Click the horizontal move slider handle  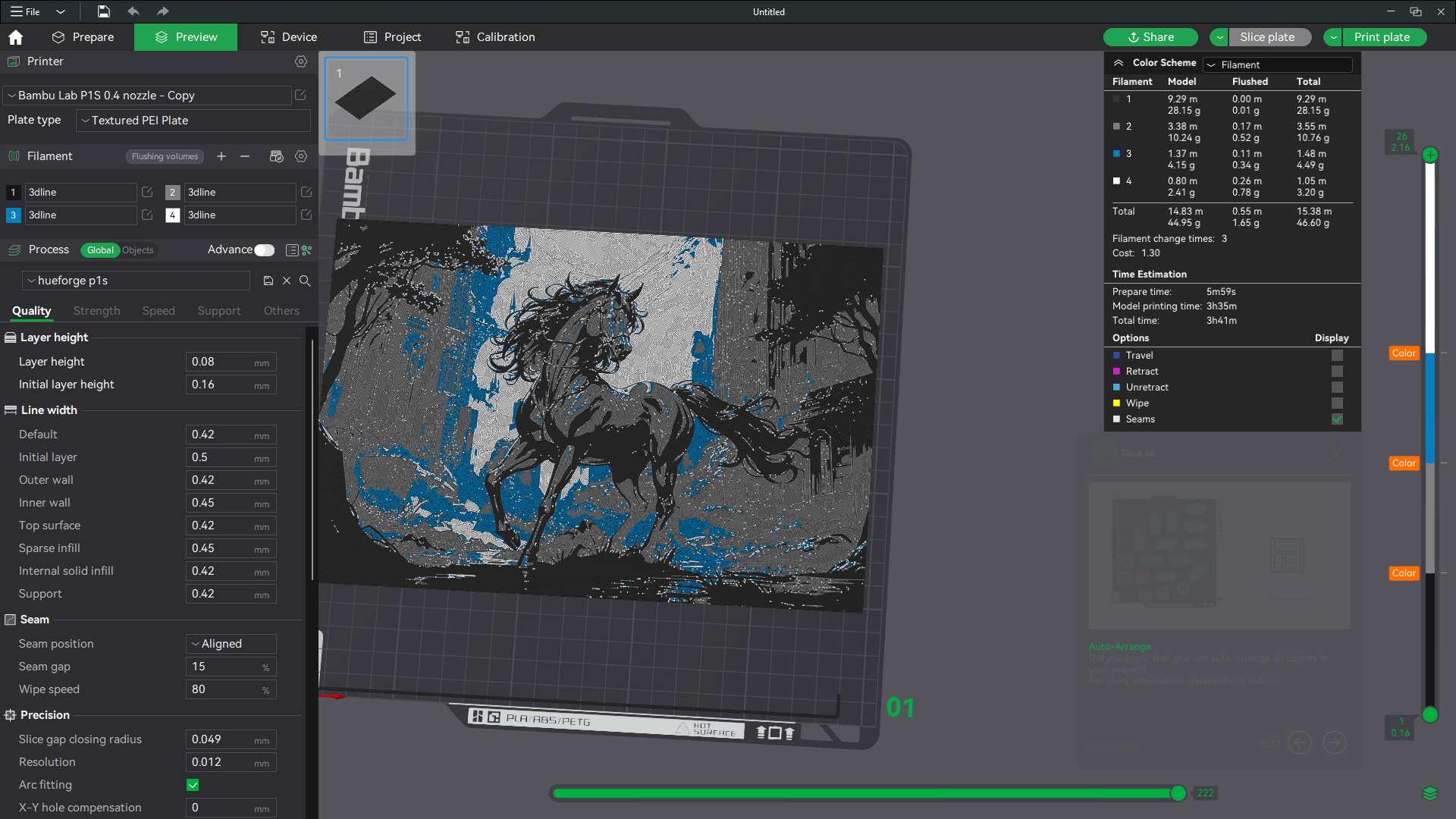tap(1178, 793)
